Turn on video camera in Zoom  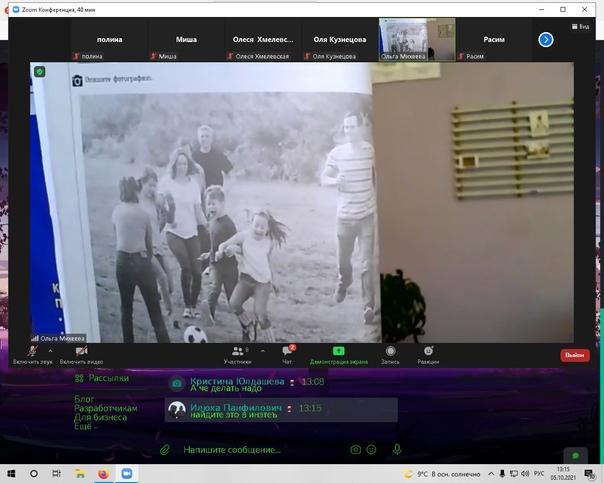[81, 355]
